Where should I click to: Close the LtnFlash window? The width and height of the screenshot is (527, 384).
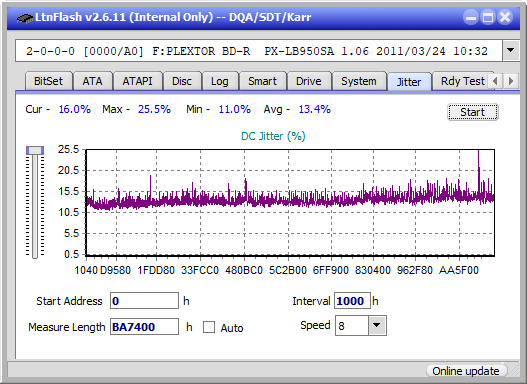(x=505, y=17)
